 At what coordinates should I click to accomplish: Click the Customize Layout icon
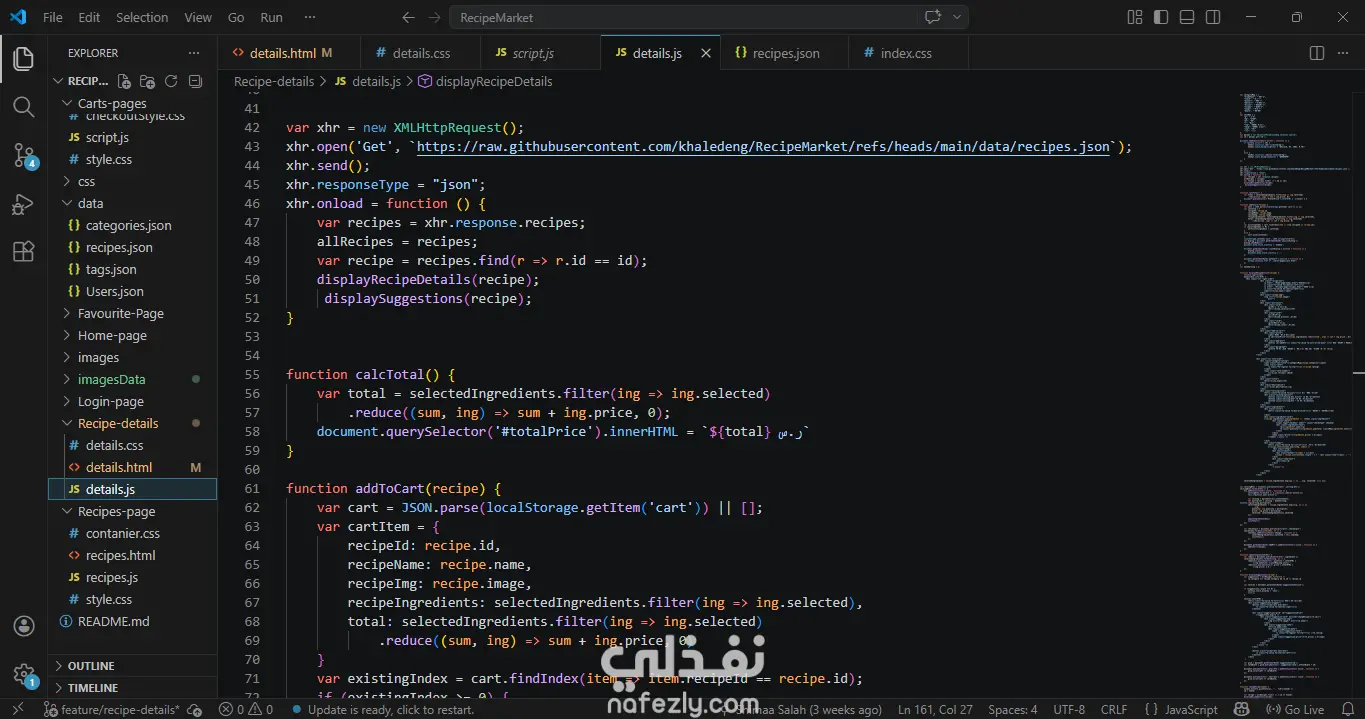tap(1134, 17)
